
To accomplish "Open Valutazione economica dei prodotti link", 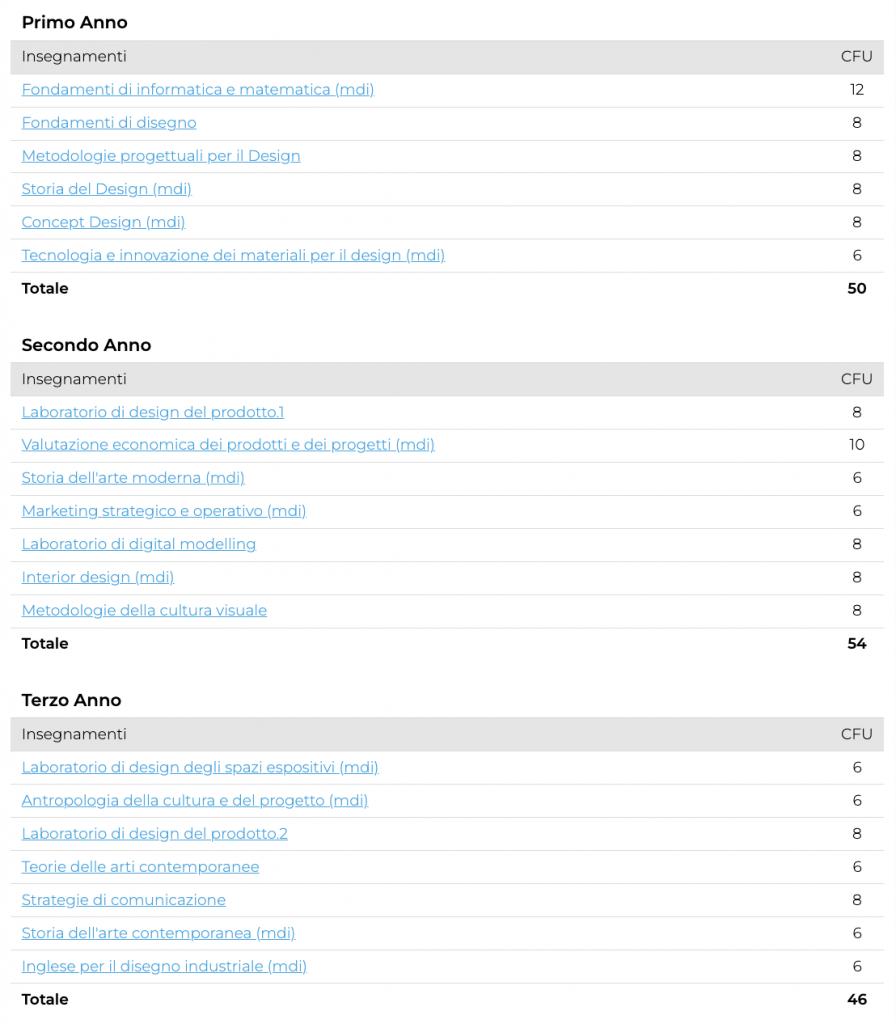I will 228,445.
